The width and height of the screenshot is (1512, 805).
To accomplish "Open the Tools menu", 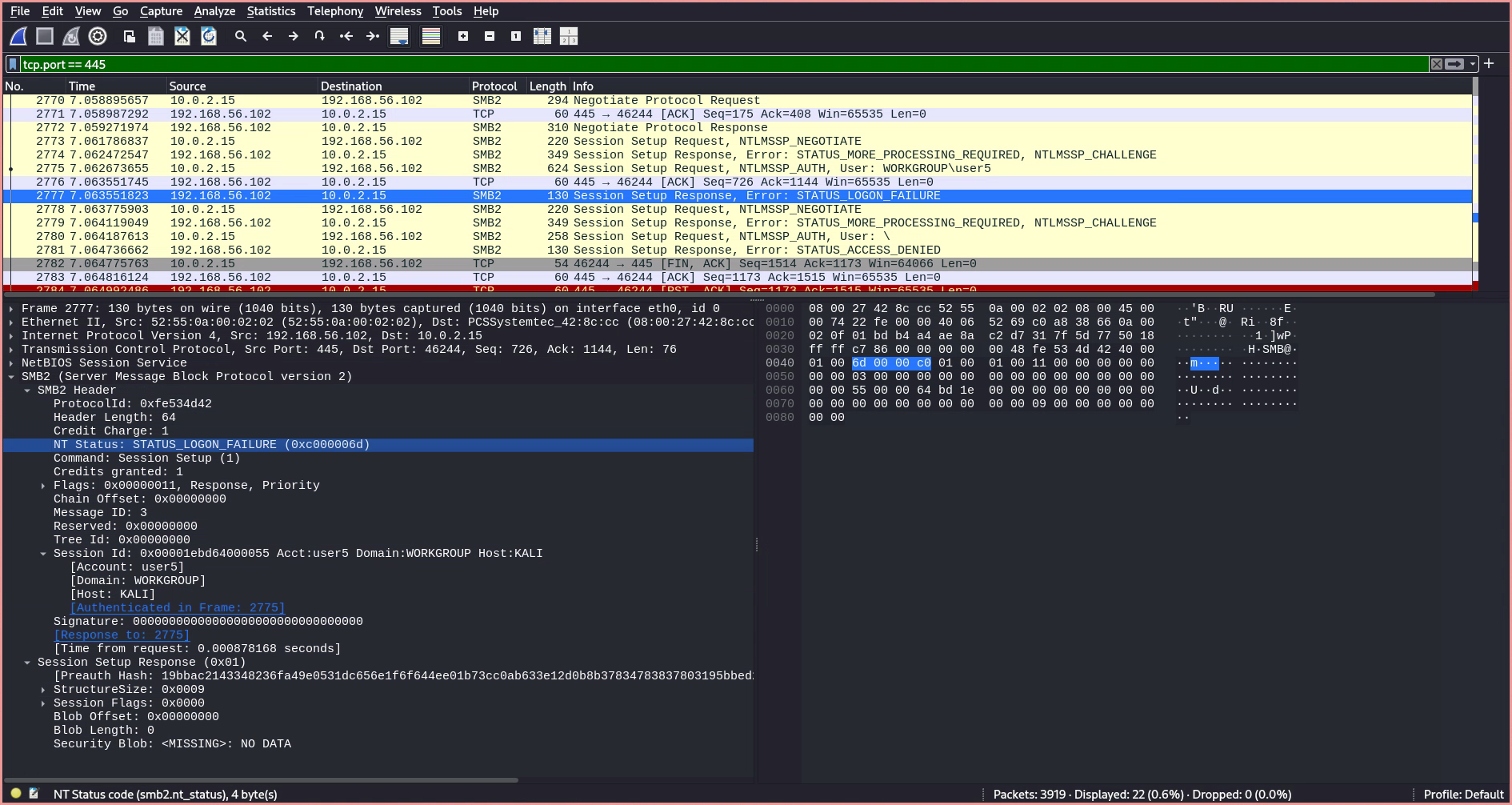I will click(447, 11).
